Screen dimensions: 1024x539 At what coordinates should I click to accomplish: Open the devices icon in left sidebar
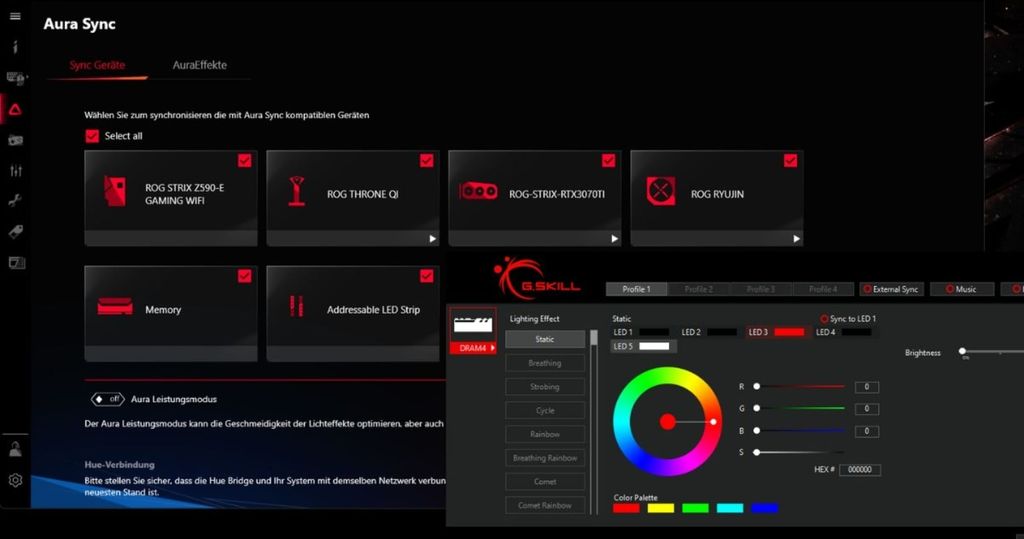16,78
